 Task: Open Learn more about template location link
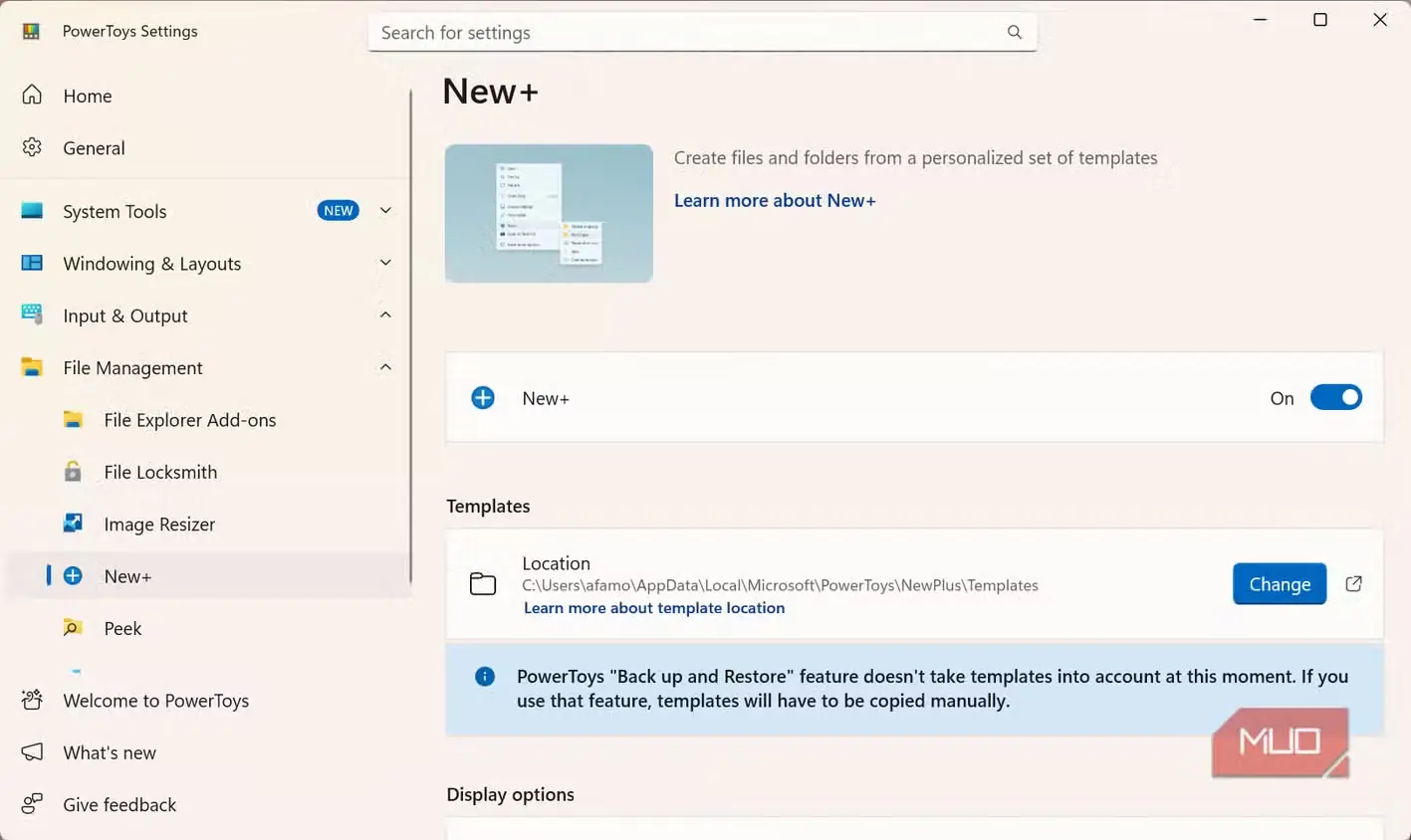coord(654,608)
